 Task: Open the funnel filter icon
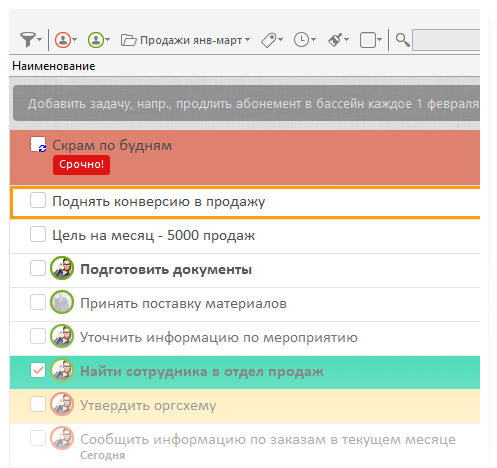pos(31,40)
